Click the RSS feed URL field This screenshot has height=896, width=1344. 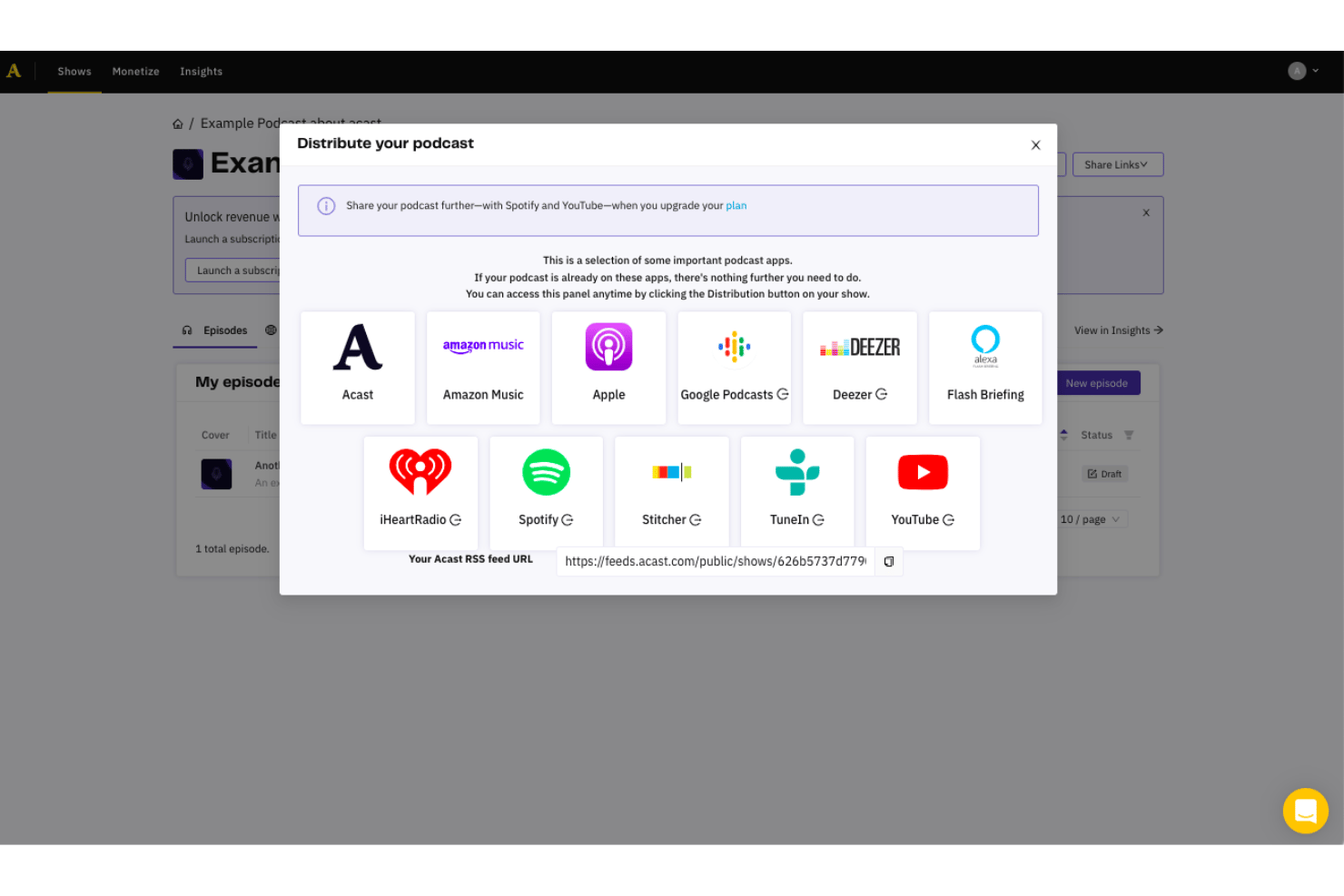(x=716, y=562)
